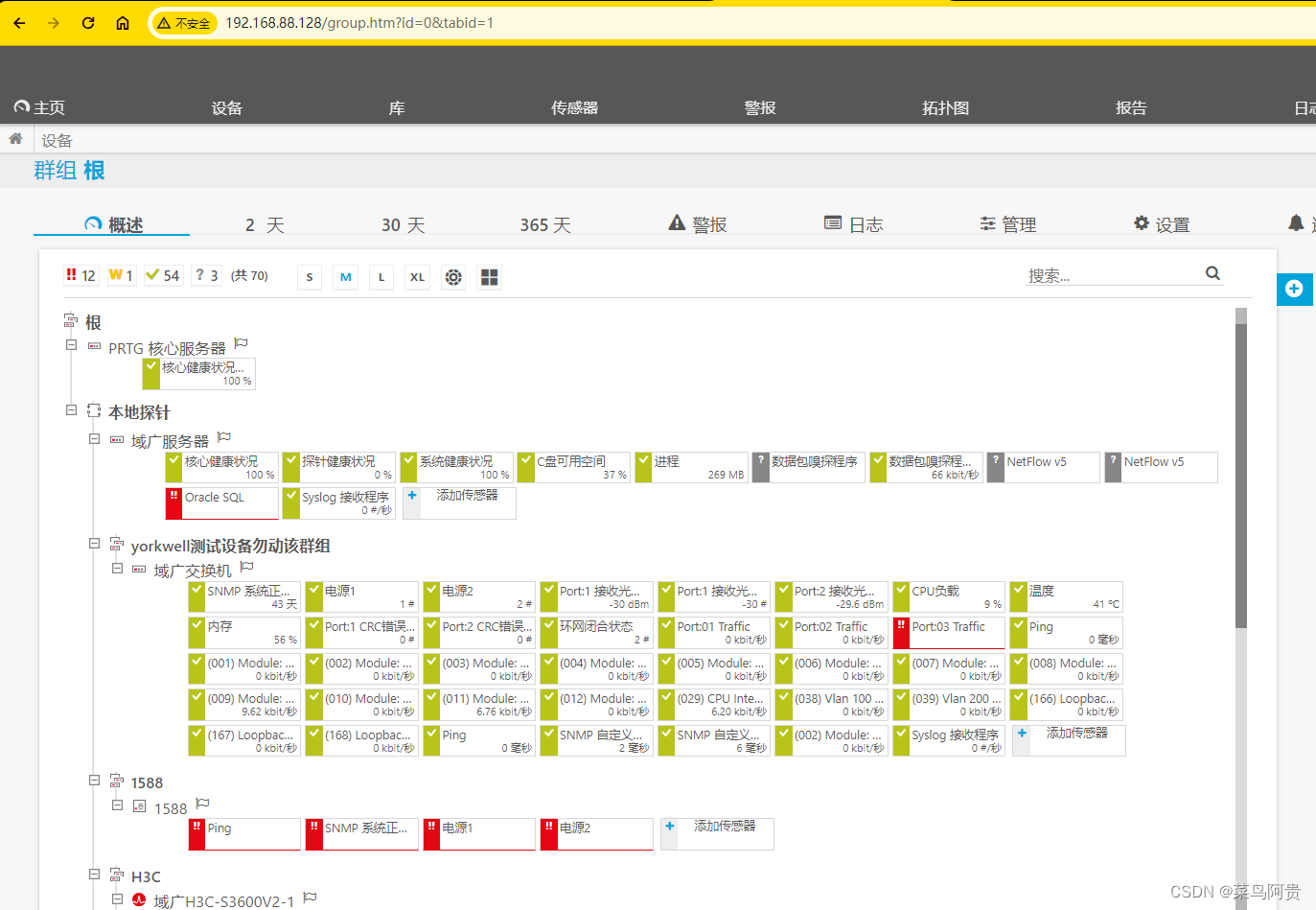Open the C盘可用空间 sensor

574,468
